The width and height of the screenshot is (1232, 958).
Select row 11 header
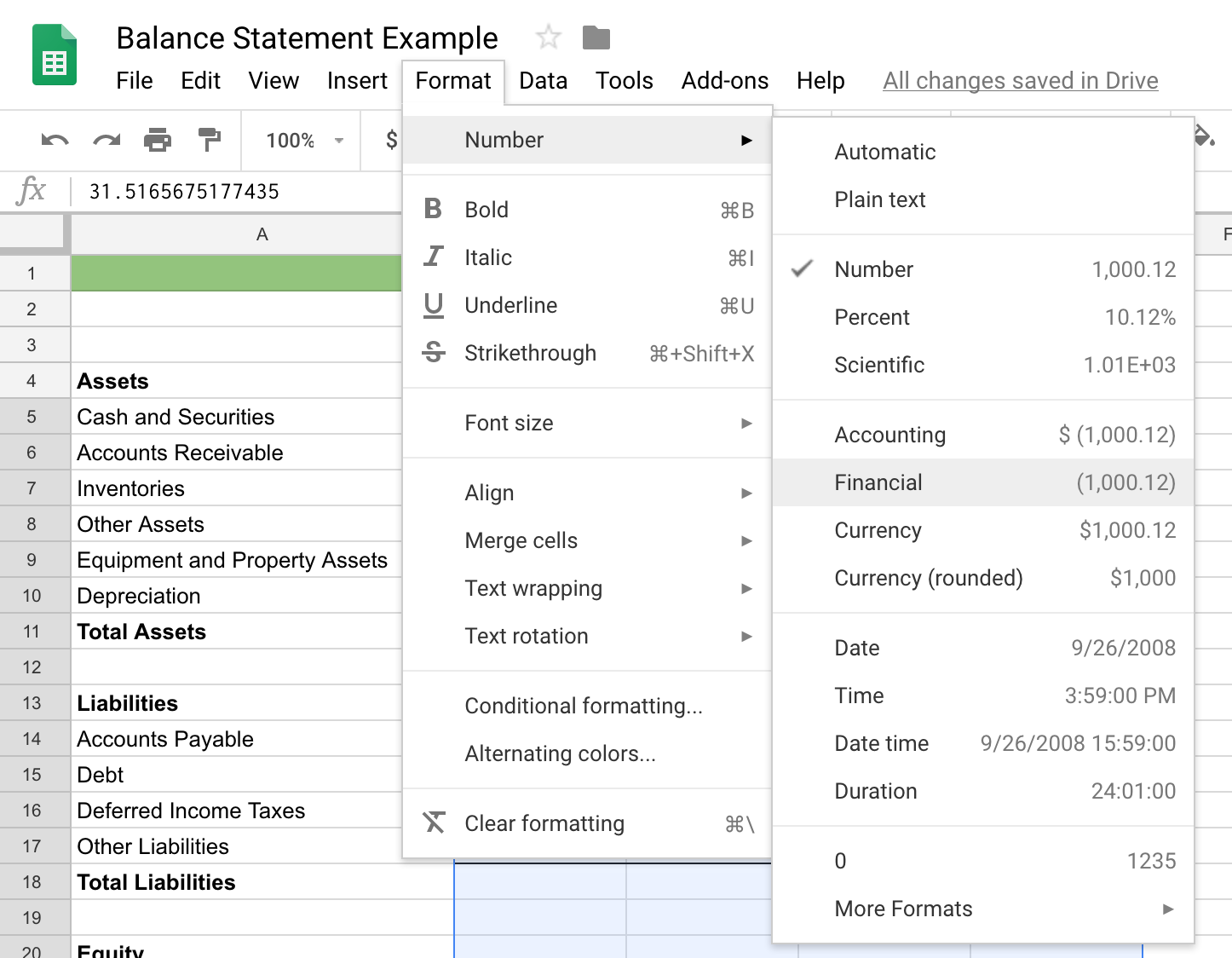34,632
